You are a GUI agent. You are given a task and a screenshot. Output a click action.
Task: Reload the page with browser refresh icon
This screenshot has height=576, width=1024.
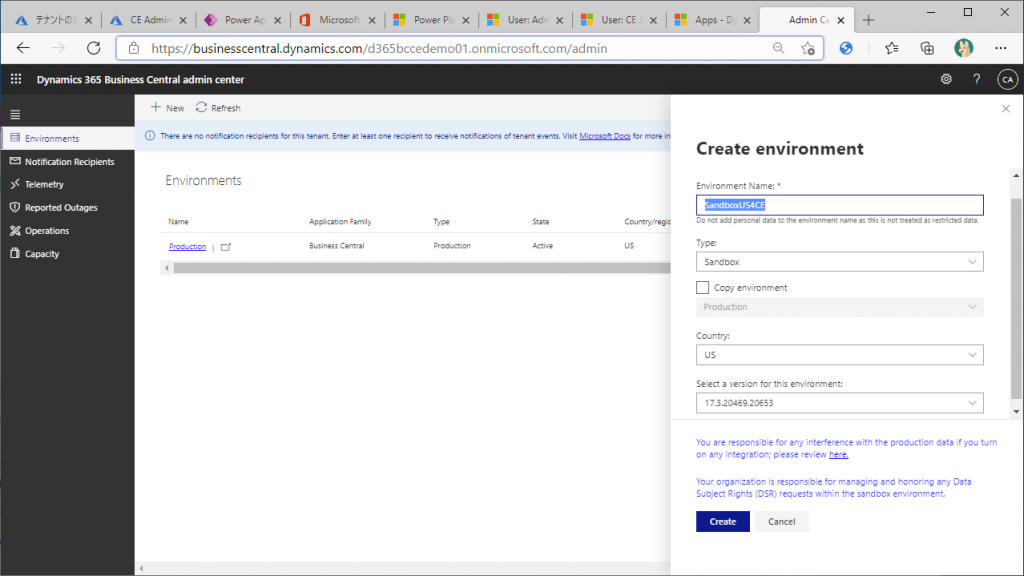[93, 48]
